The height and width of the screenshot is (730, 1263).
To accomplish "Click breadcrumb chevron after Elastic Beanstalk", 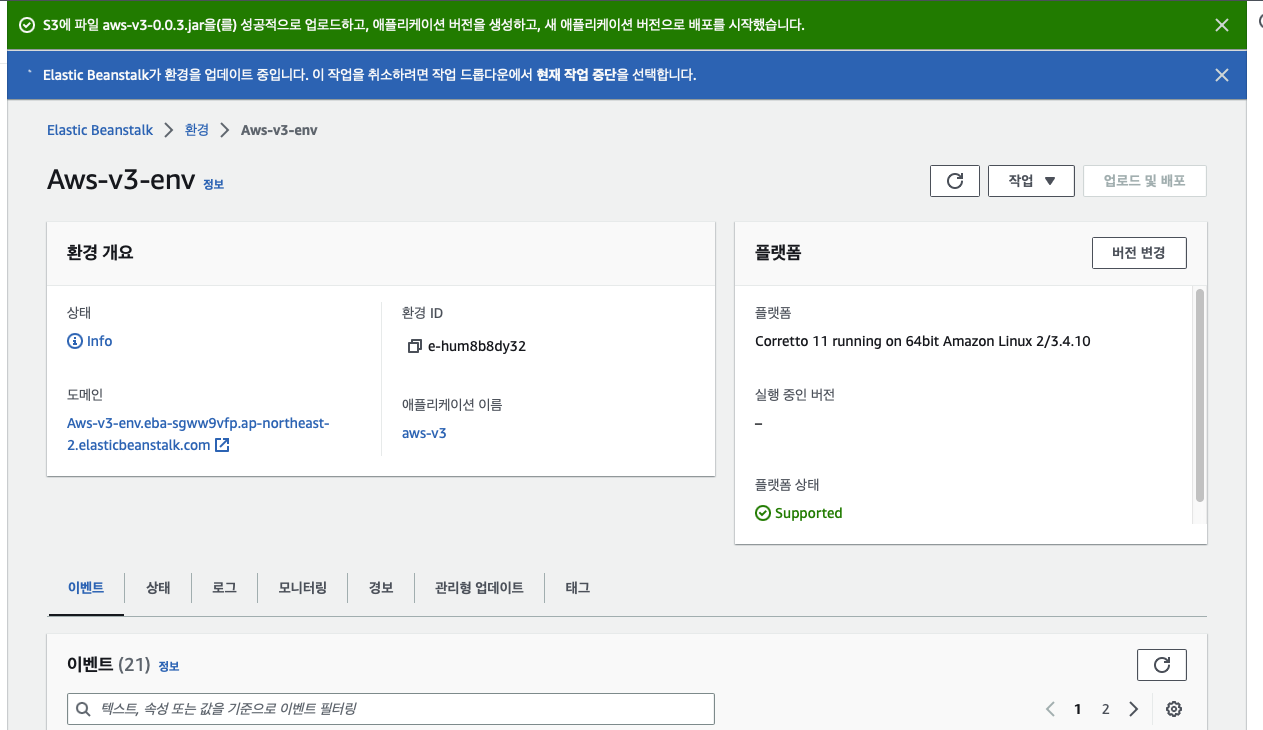I will point(169,130).
